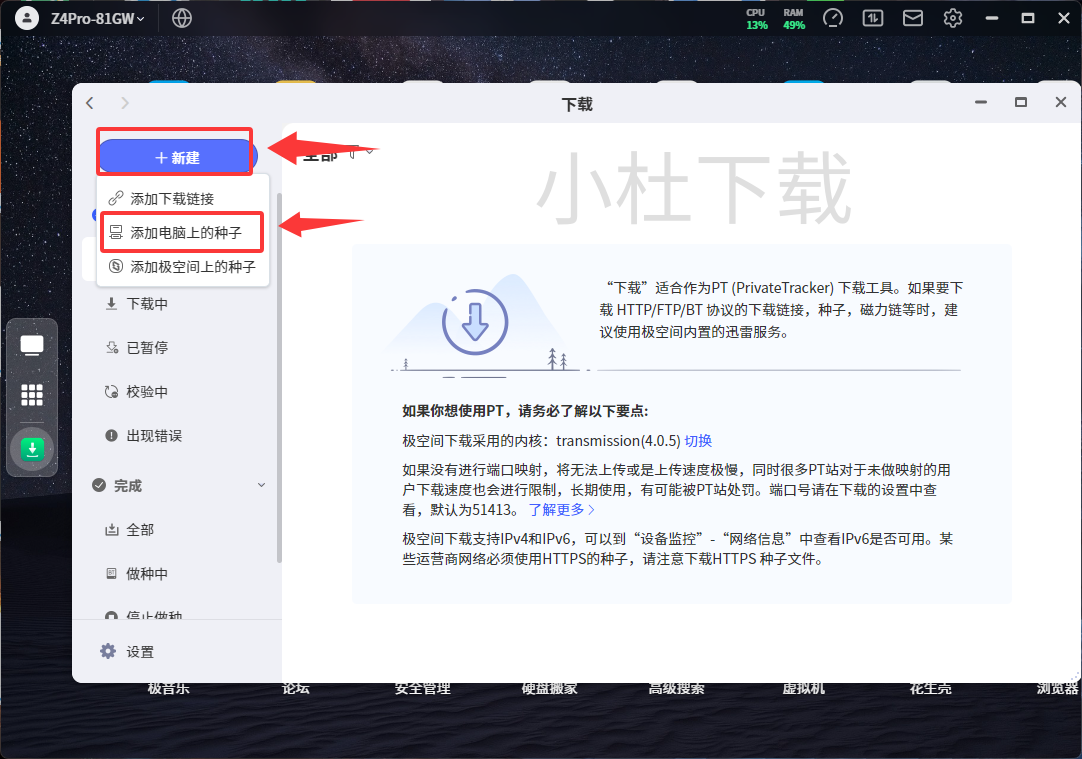The width and height of the screenshot is (1082, 759).
Task: Open the Z4Pro-81GW device dropdown
Action: click(x=97, y=18)
